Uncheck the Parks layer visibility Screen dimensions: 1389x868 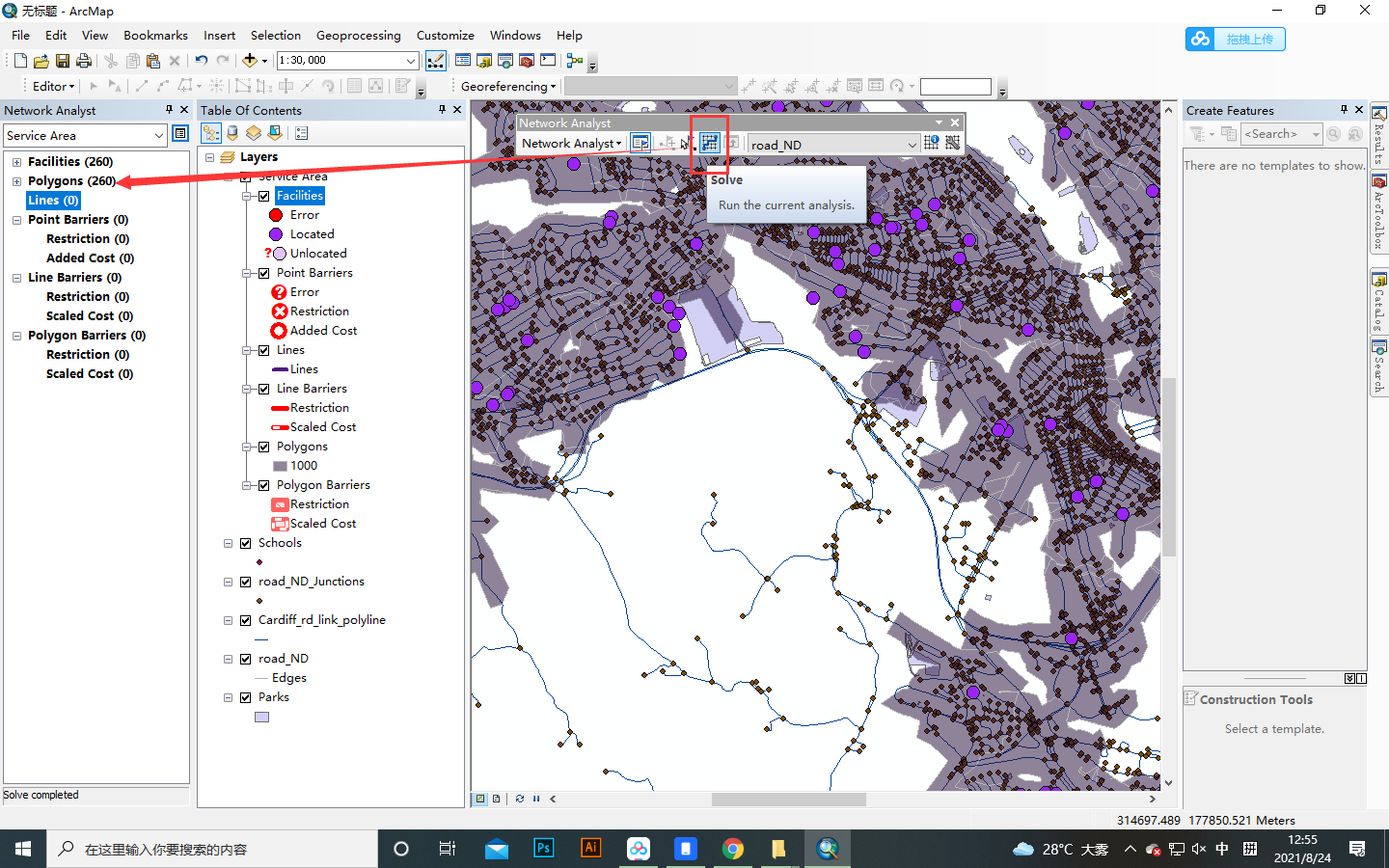click(246, 696)
